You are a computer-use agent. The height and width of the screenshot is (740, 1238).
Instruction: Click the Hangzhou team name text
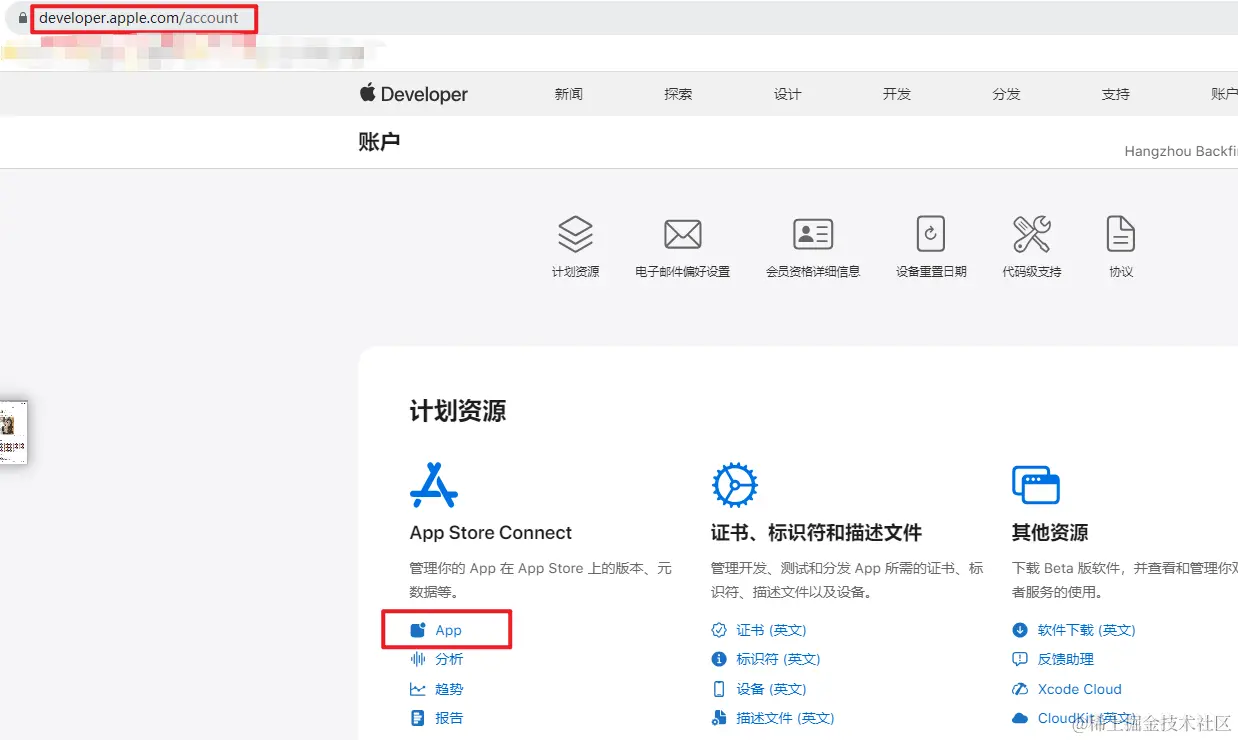1181,152
